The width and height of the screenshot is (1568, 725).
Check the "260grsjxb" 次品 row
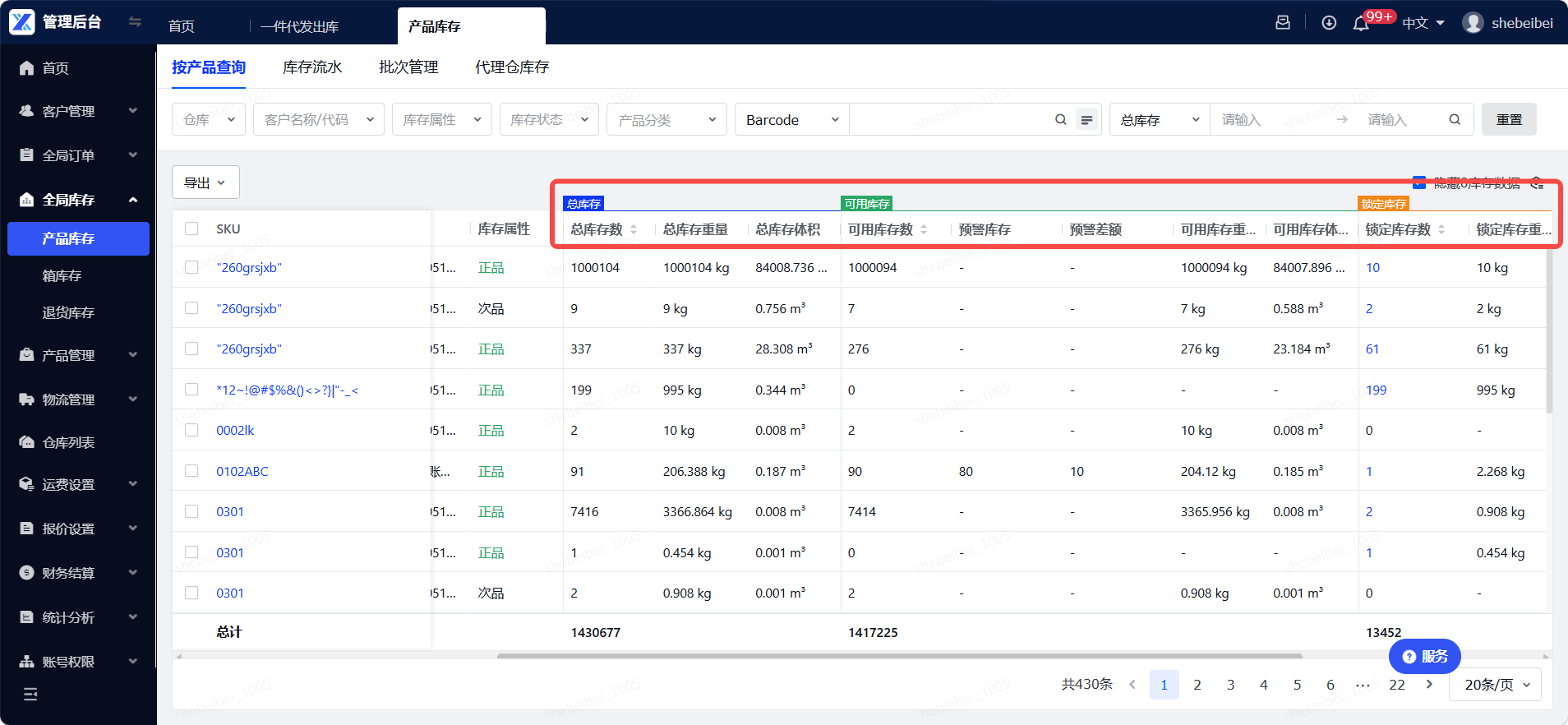[x=191, y=308]
